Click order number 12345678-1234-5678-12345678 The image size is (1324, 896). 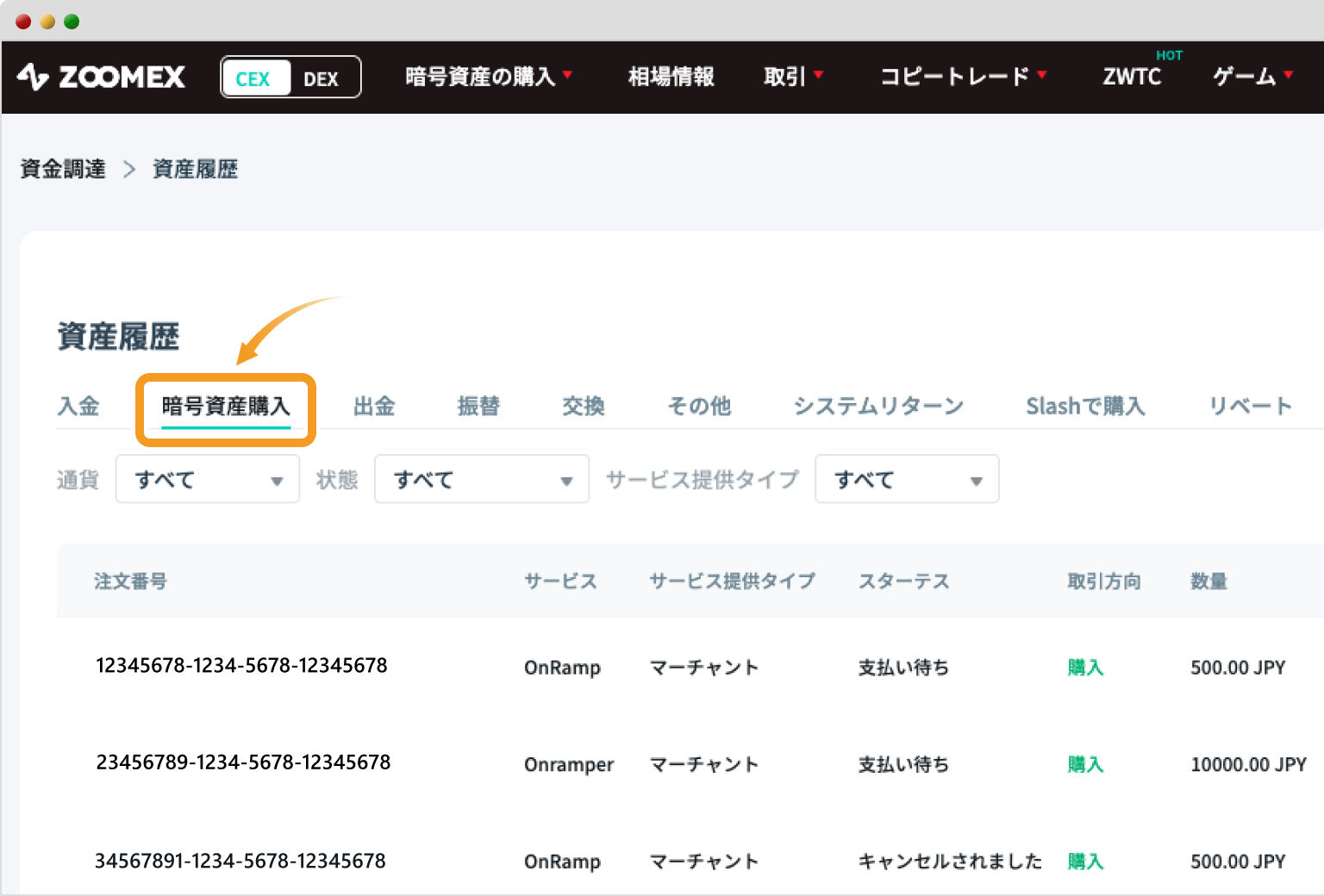(x=241, y=666)
